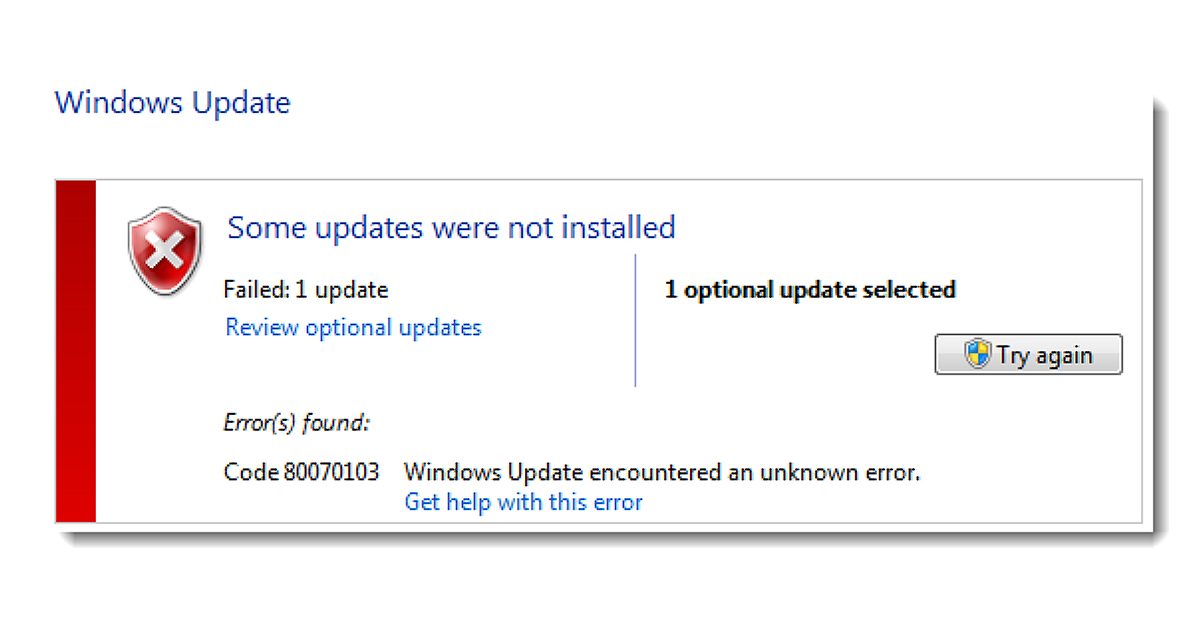
Task: Click the word "Failed:" in the status line
Action: point(256,290)
